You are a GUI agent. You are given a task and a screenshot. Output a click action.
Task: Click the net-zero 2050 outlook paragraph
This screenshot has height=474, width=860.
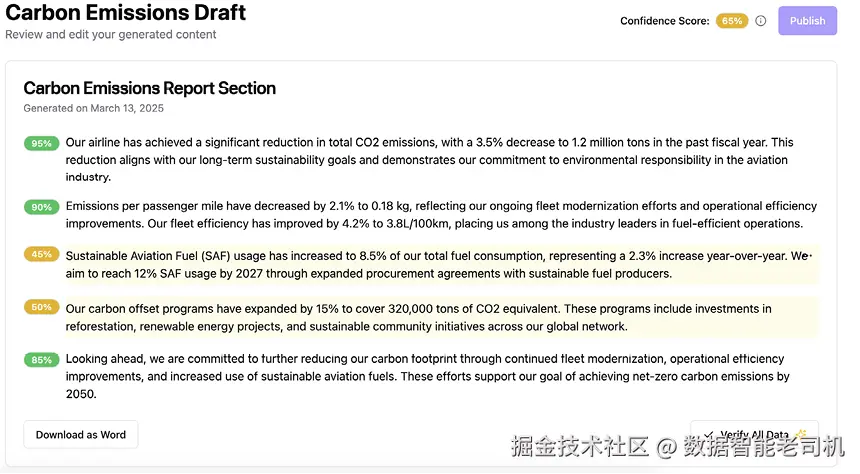[427, 376]
